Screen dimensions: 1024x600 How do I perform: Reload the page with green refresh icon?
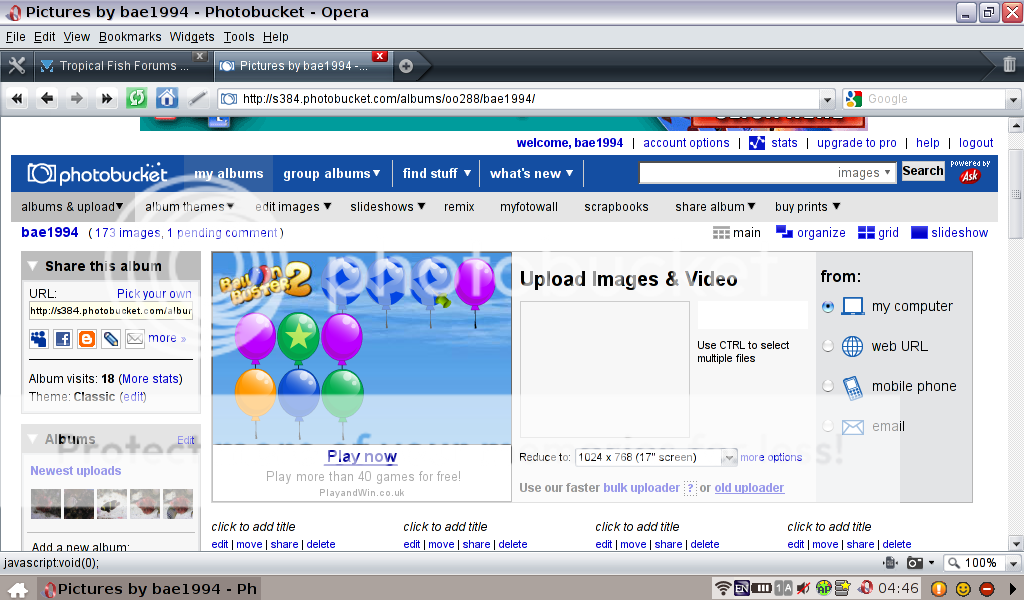tap(136, 99)
